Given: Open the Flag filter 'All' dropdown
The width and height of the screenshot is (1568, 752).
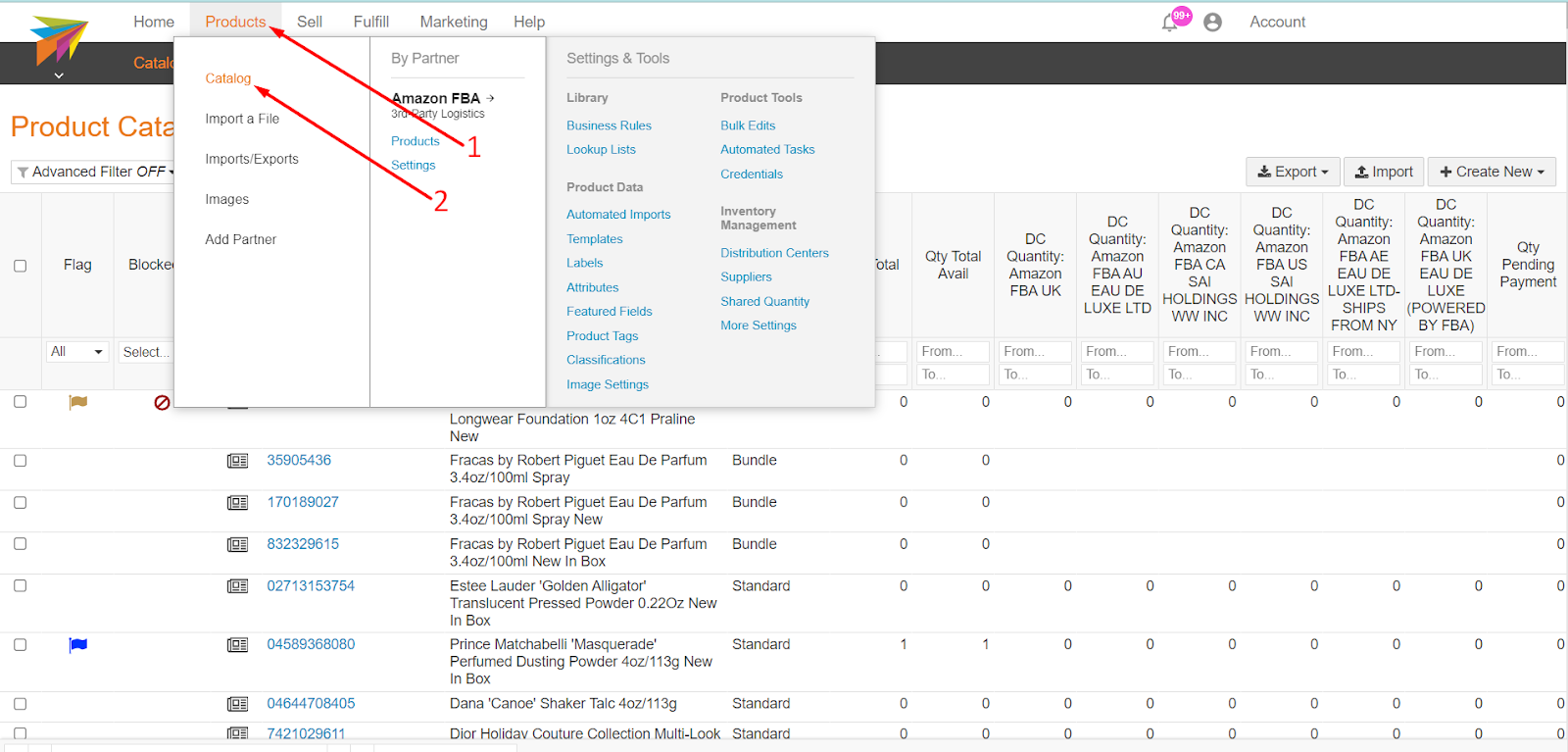Looking at the screenshot, I should (77, 352).
